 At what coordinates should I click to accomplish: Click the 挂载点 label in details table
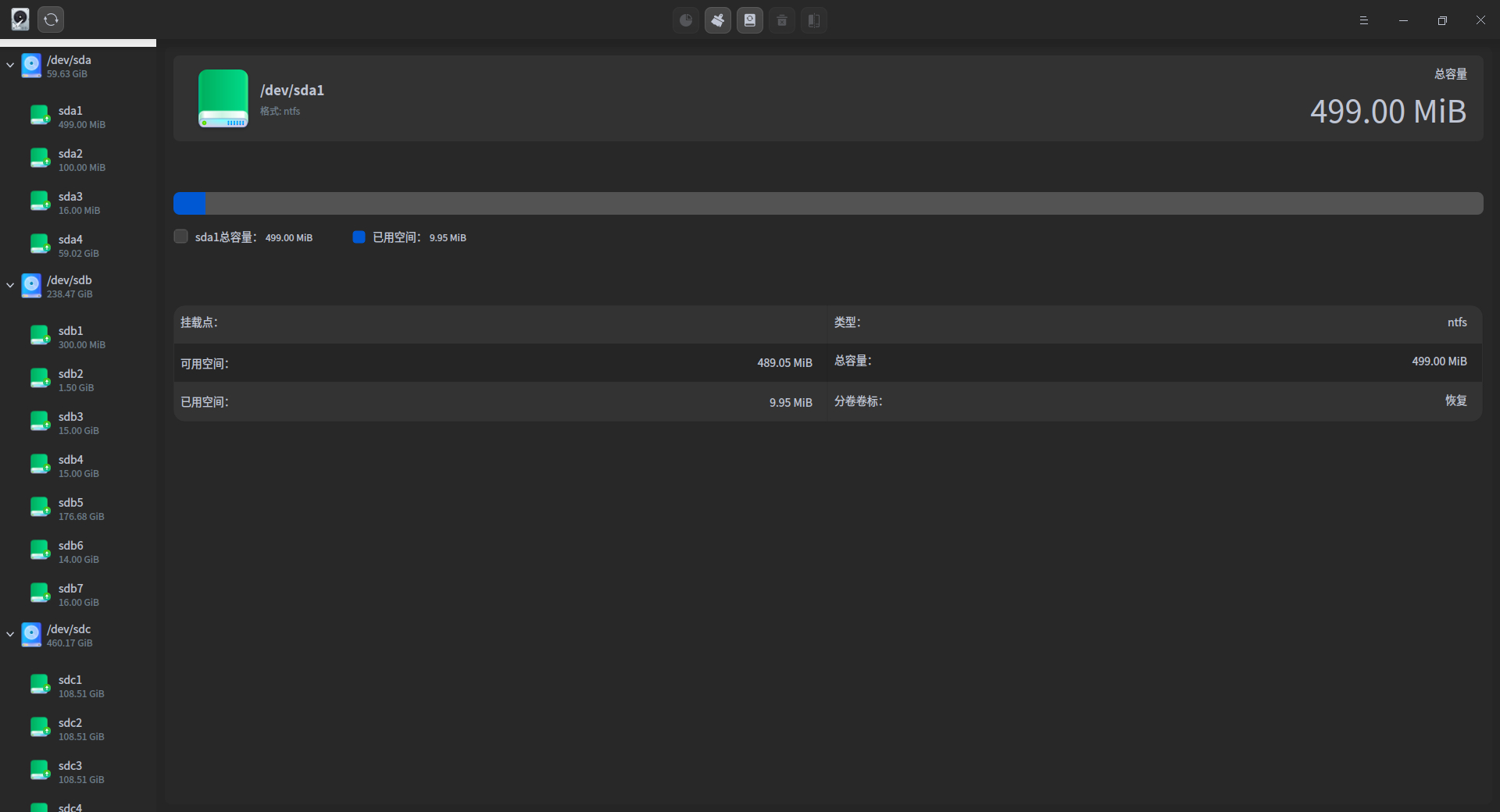pos(199,322)
